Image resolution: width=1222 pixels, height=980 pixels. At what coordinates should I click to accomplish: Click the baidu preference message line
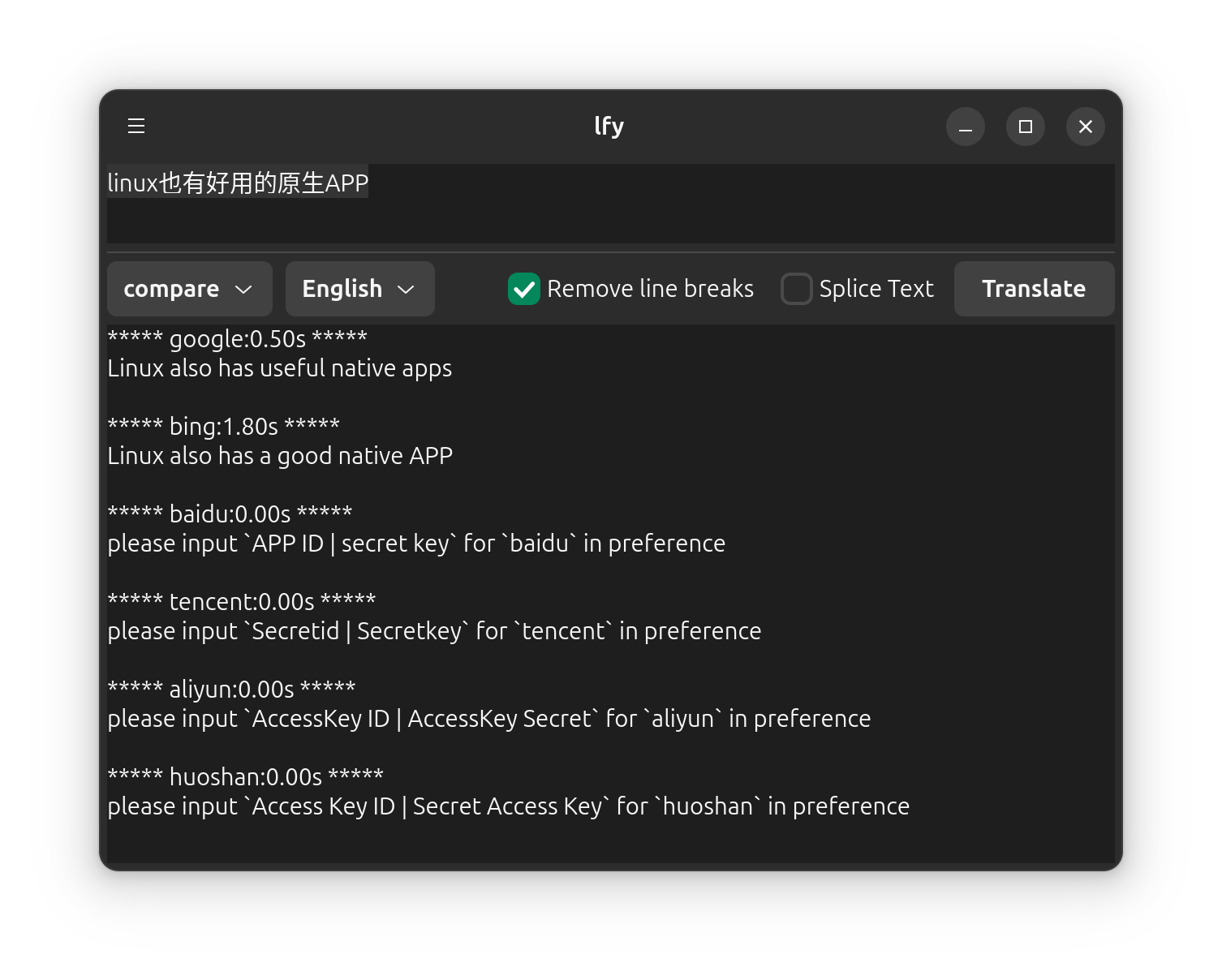(x=416, y=544)
